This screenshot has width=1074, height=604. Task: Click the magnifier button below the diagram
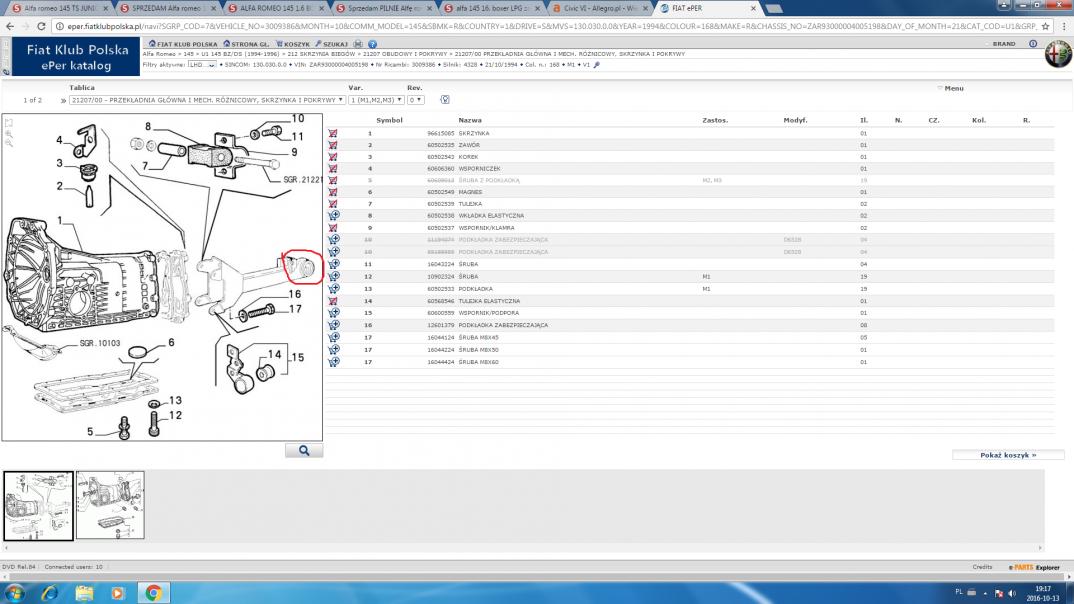[304, 451]
